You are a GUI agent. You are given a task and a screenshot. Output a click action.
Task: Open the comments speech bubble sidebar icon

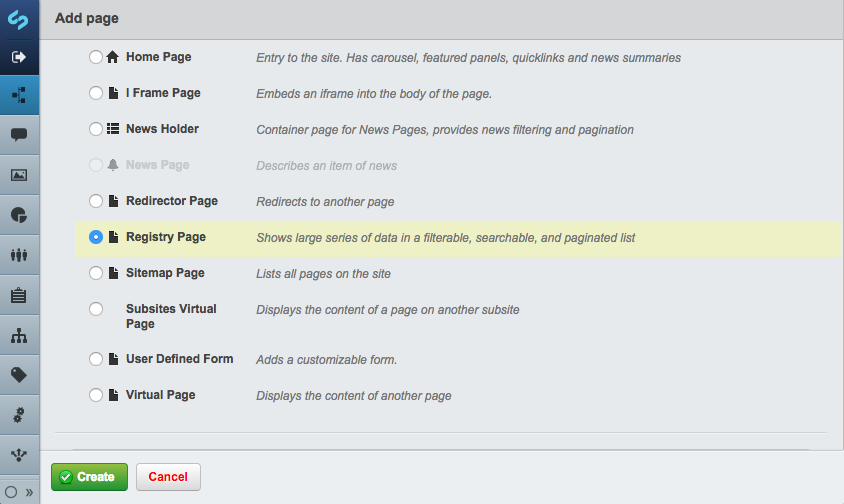point(19,135)
